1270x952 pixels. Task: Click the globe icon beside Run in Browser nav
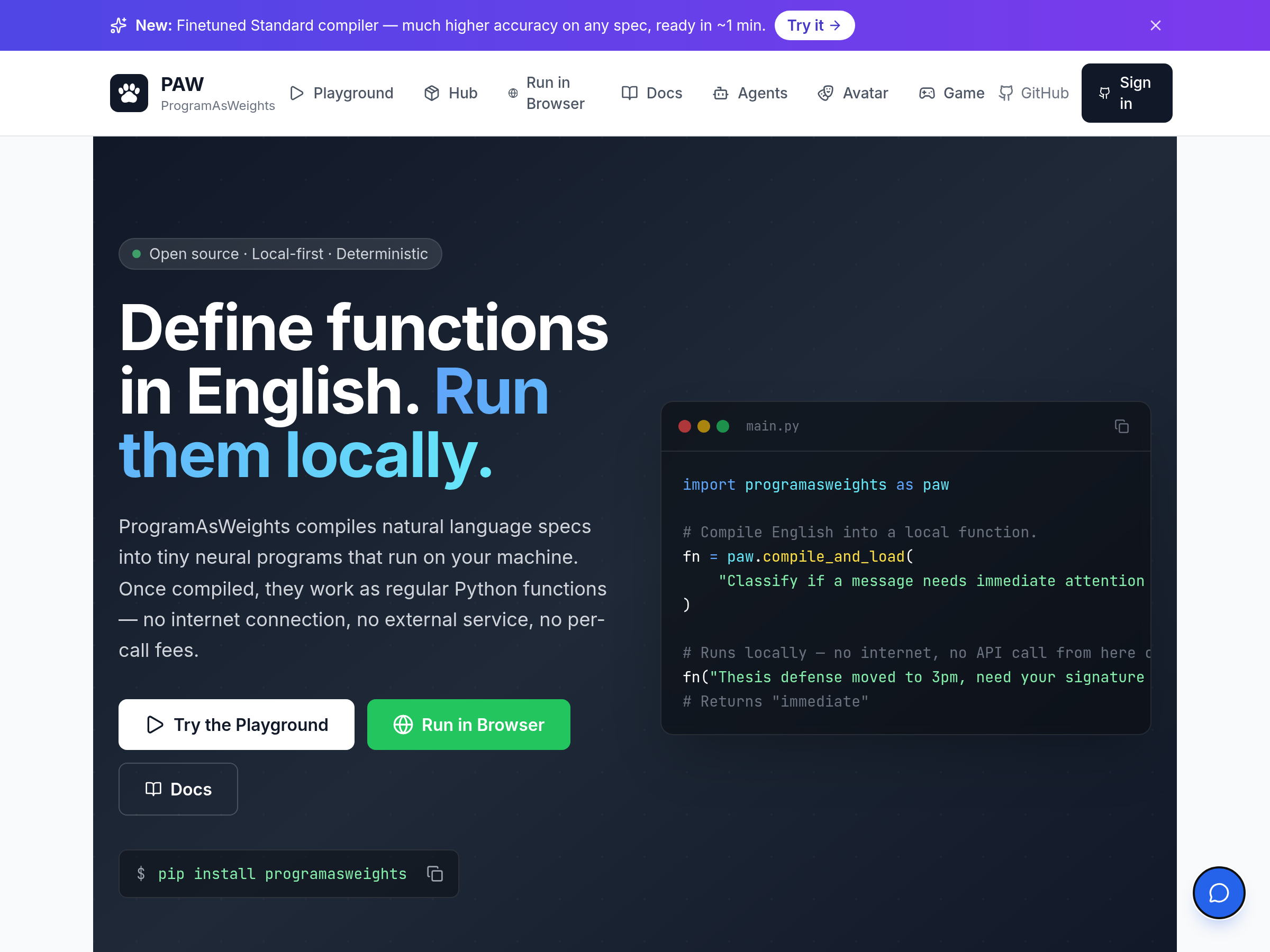click(513, 93)
